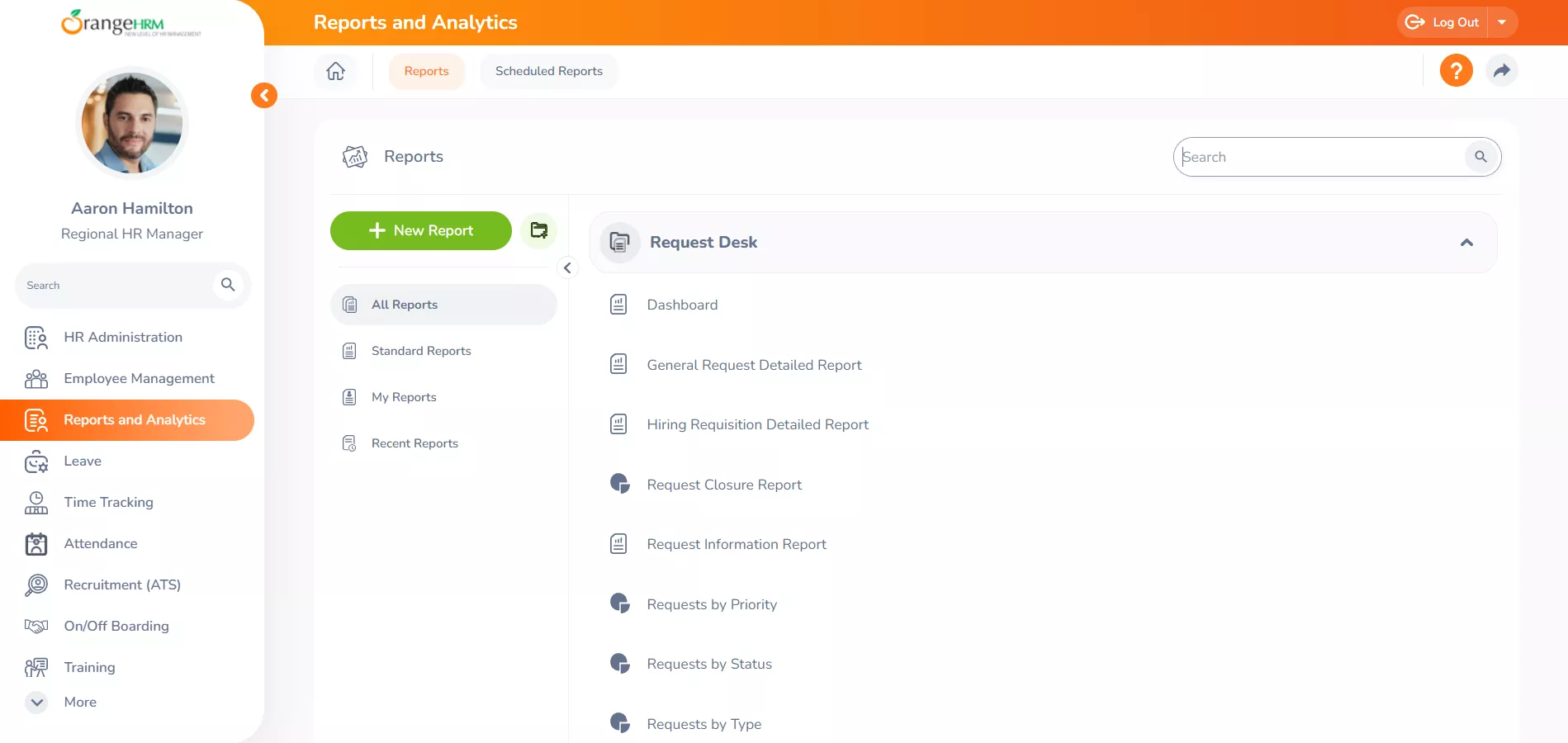Screen dimensions: 1568x743
Task: Click the Aaron Hamilton name text
Action: click(x=132, y=208)
